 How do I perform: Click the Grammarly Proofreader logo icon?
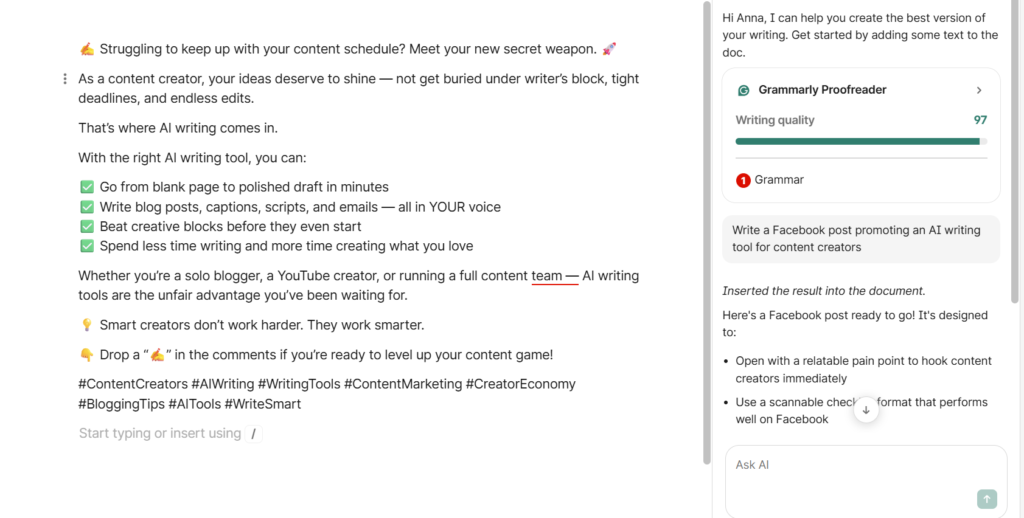pyautogui.click(x=743, y=90)
